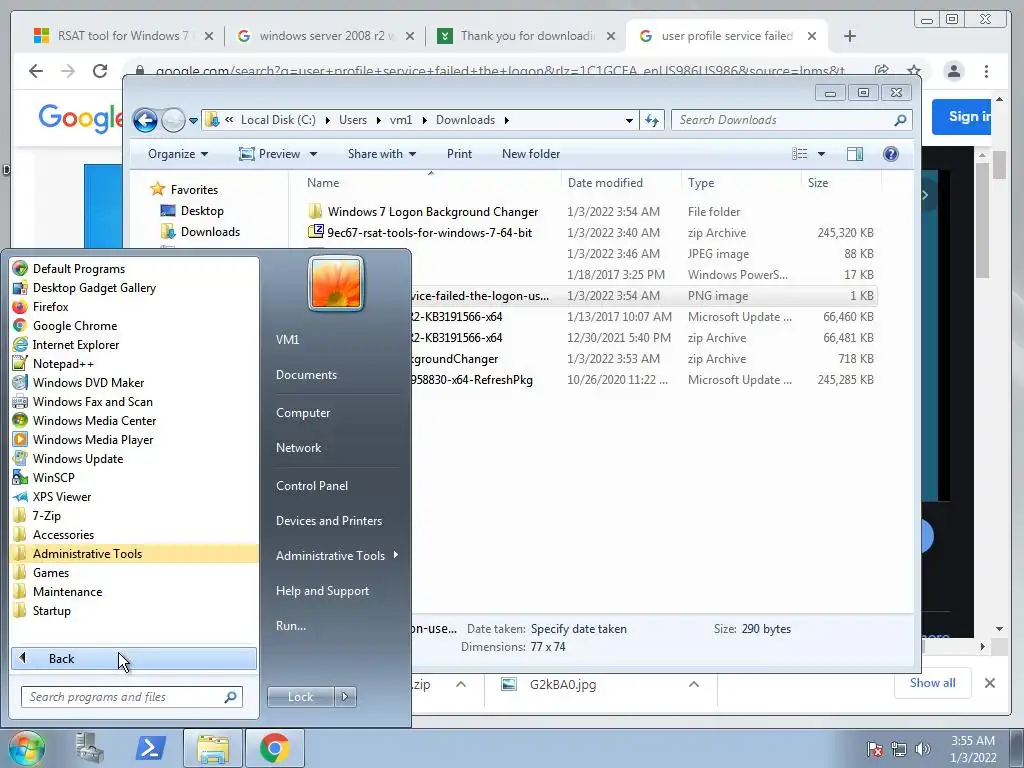Switch to the windows server 2008 r2 tab

pos(327,36)
